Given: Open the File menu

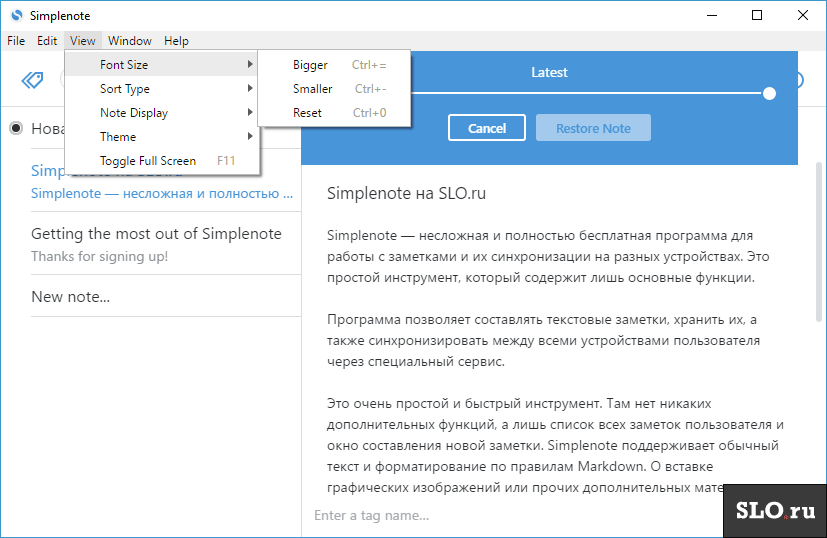Looking at the screenshot, I should 16,41.
